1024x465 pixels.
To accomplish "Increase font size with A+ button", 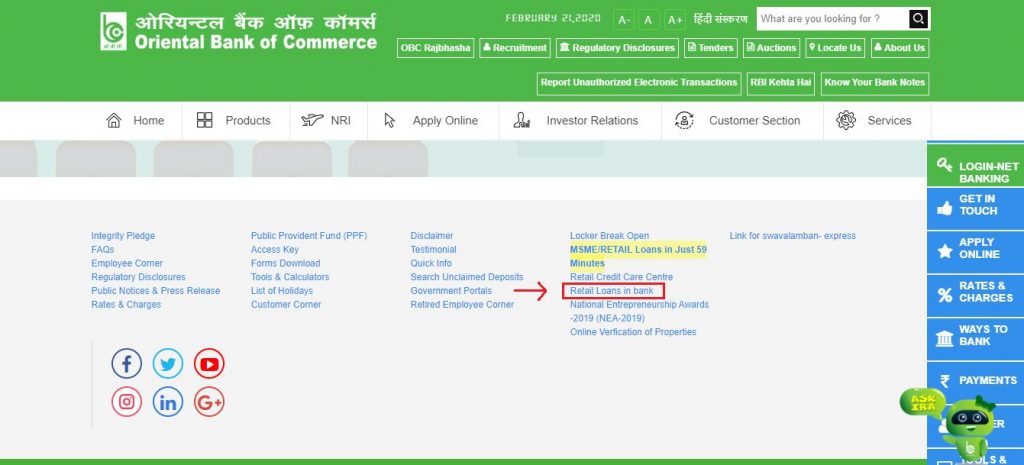I will coord(675,20).
